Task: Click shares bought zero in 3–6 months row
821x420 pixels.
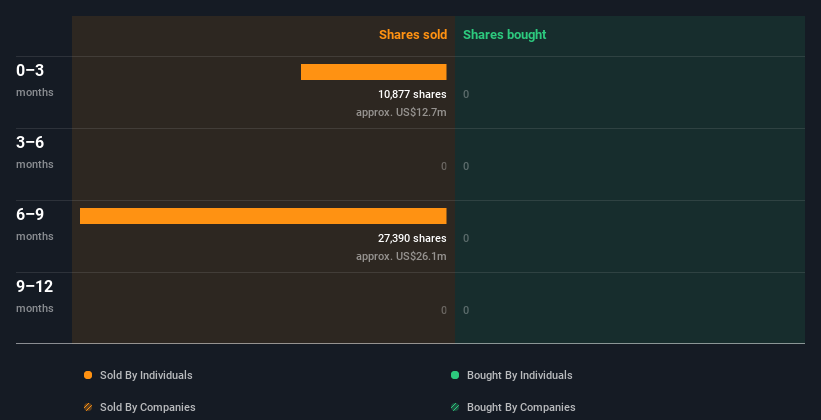Action: click(x=466, y=167)
